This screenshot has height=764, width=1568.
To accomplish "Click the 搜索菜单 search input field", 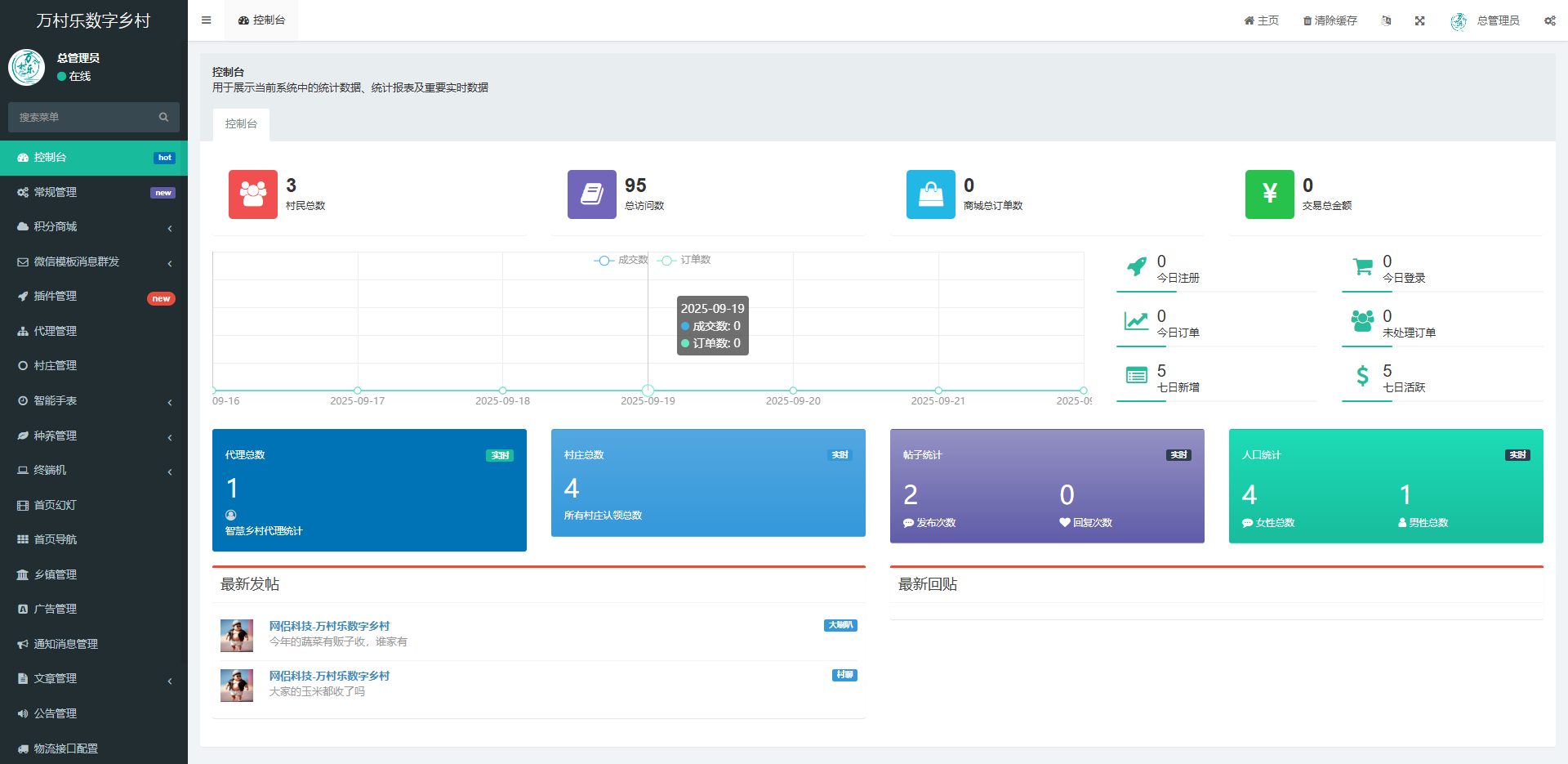I will pyautogui.click(x=82, y=118).
